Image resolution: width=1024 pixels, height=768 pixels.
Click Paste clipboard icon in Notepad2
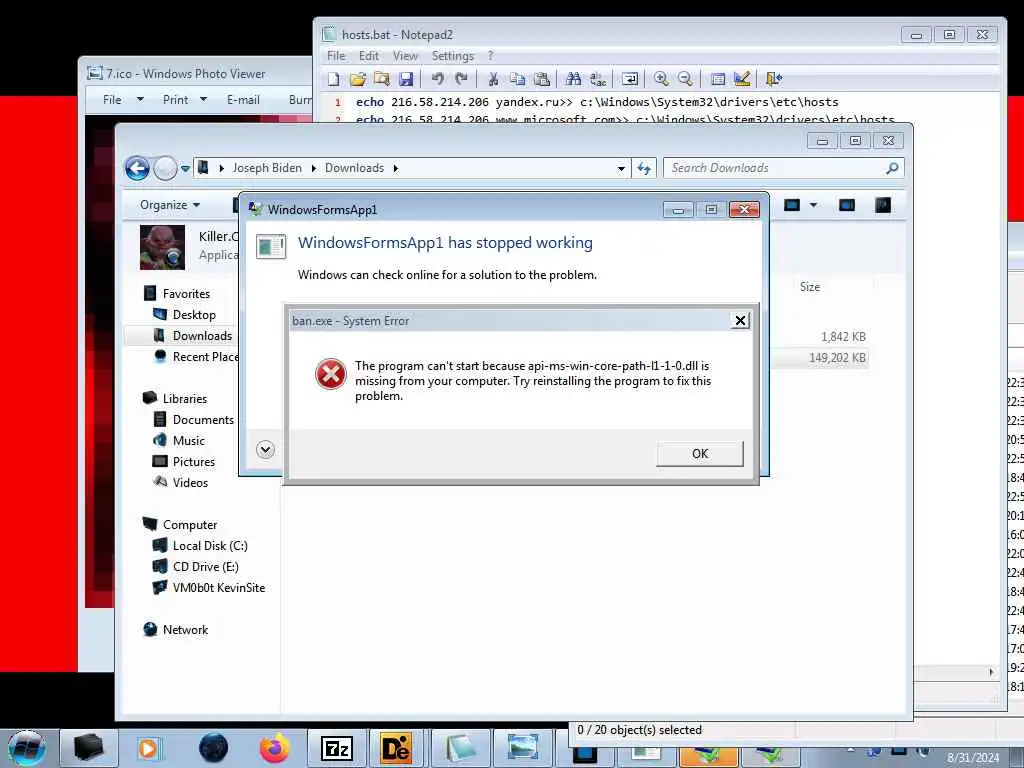point(541,79)
